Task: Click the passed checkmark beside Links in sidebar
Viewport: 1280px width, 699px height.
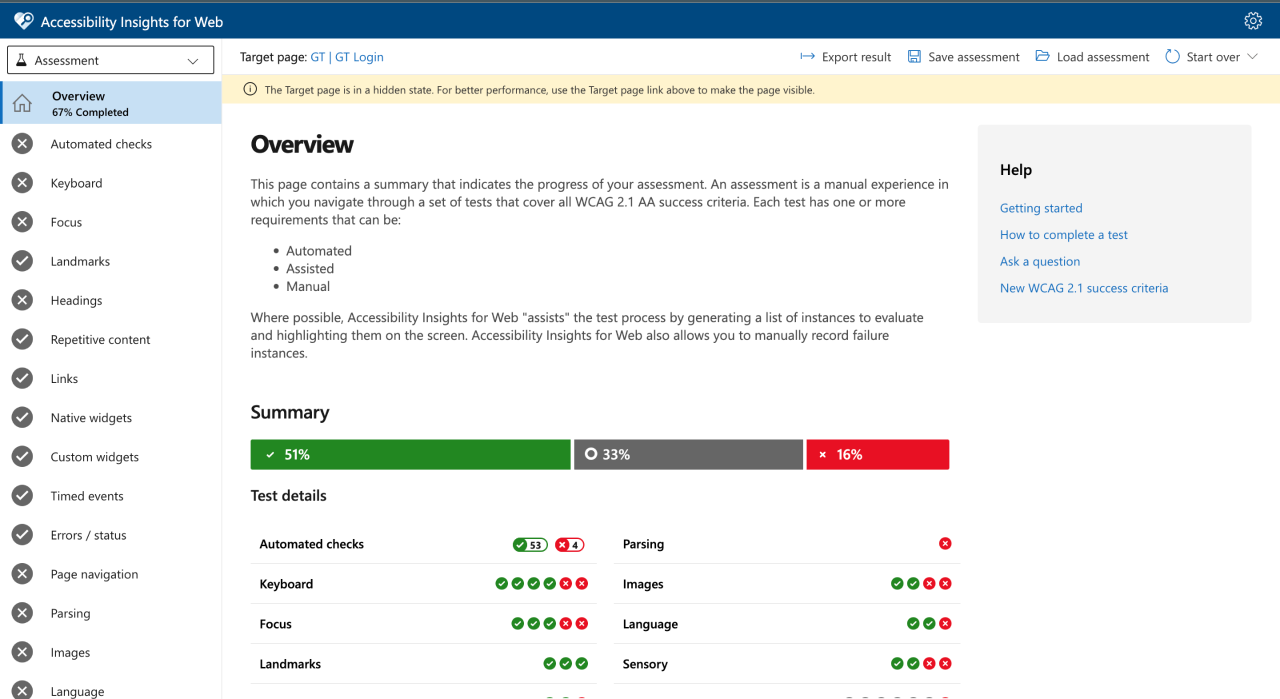Action: [x=22, y=378]
